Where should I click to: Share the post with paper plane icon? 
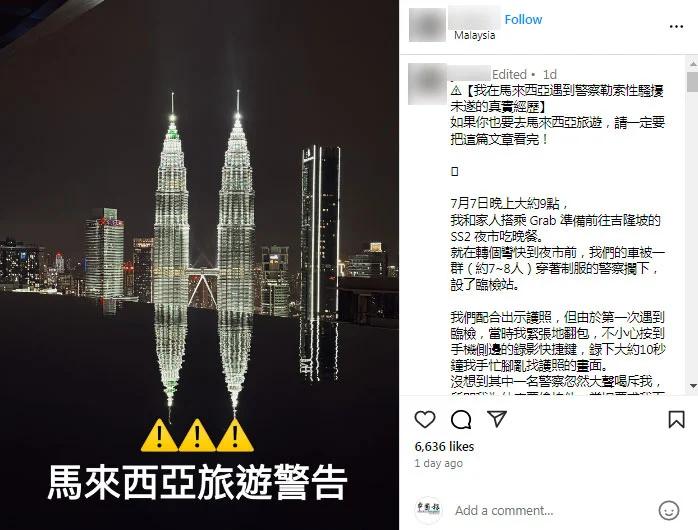497,419
